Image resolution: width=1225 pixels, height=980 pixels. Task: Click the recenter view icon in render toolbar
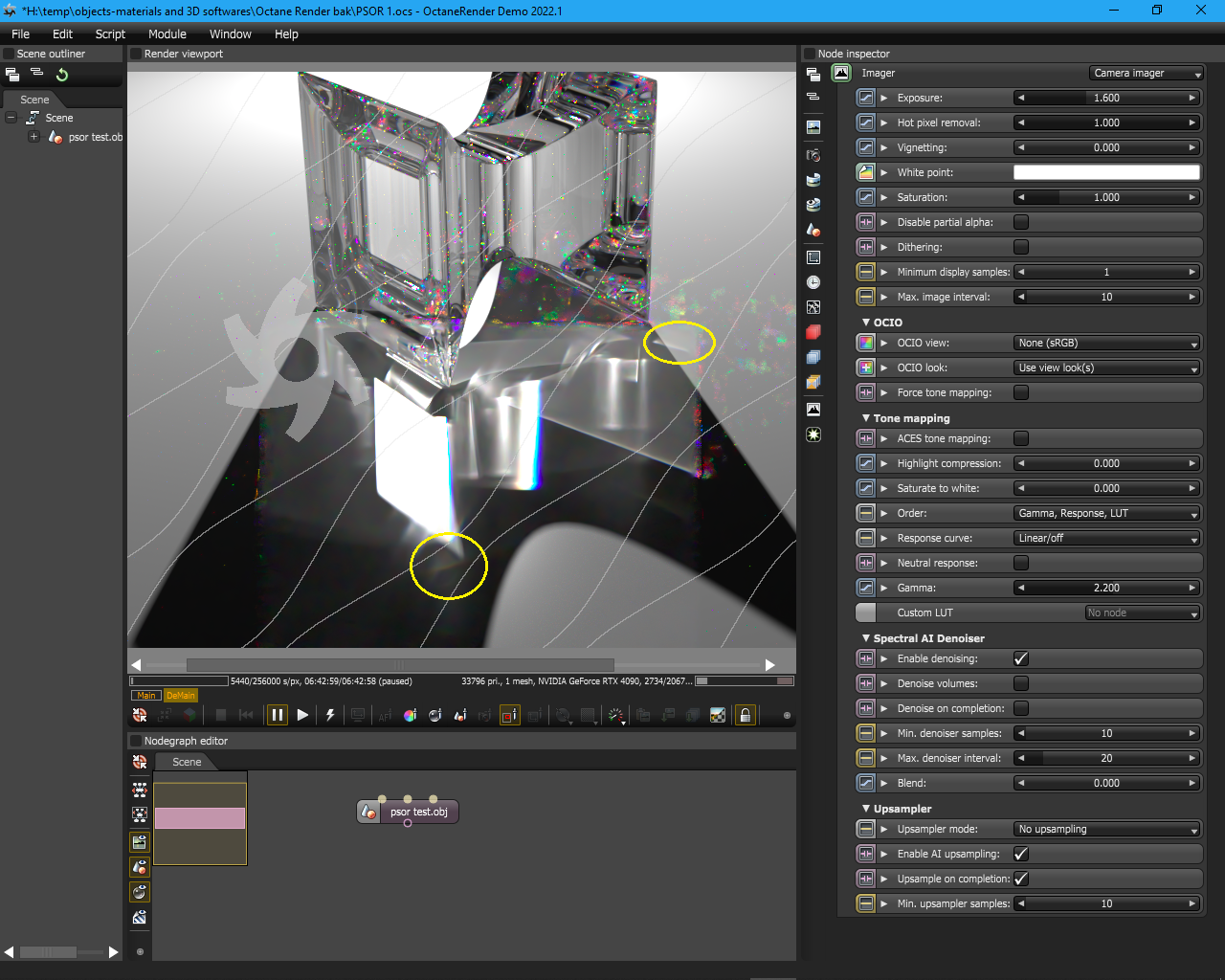(140, 715)
